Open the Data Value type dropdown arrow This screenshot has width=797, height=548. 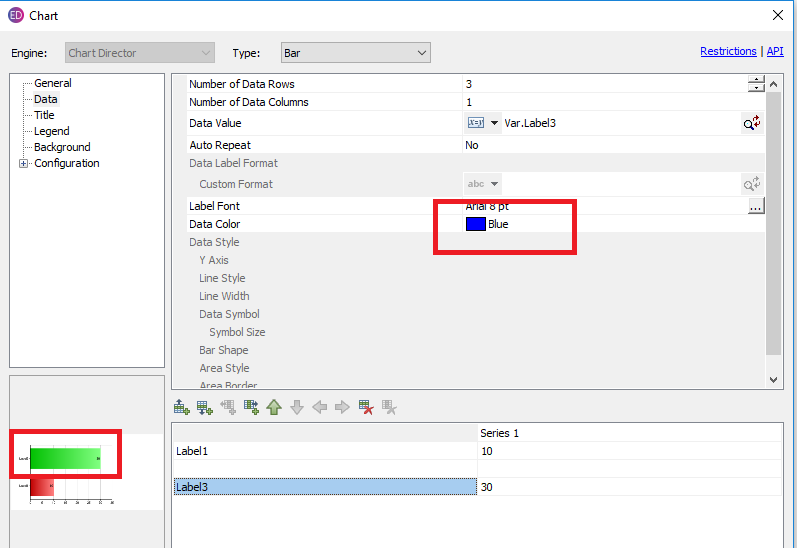[x=494, y=123]
